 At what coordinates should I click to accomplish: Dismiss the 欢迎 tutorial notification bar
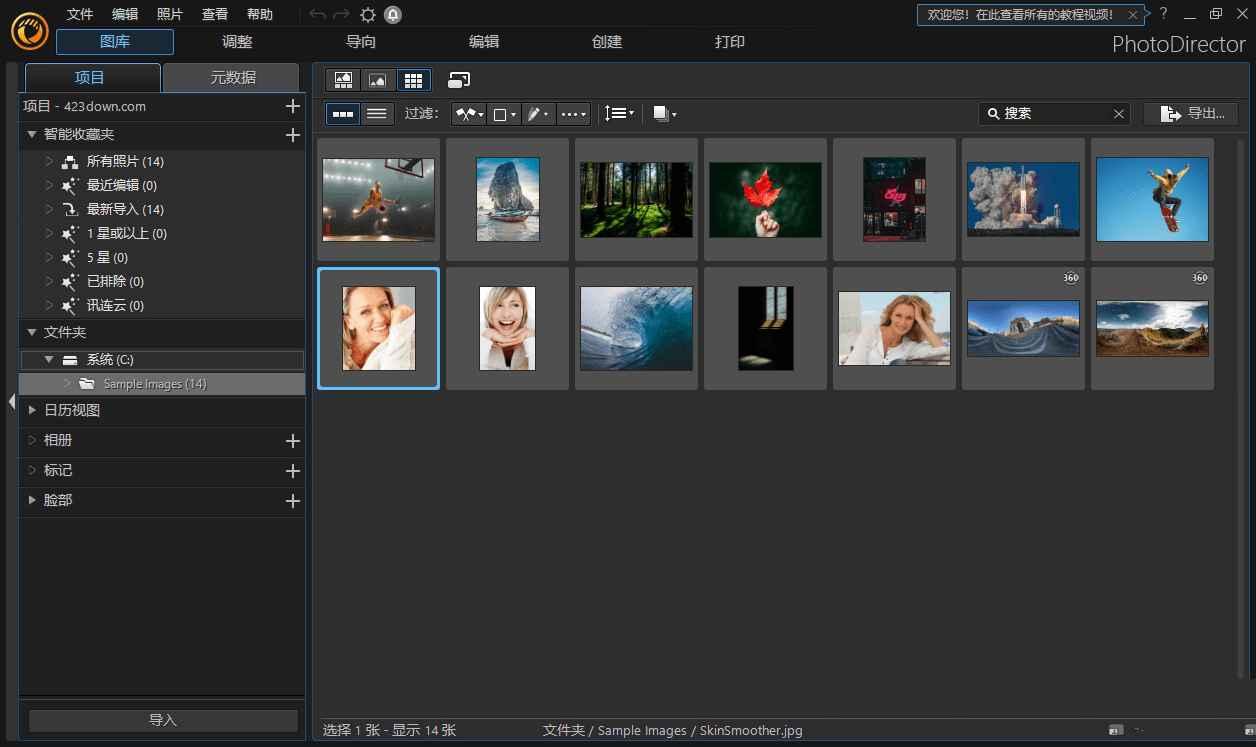[1132, 15]
